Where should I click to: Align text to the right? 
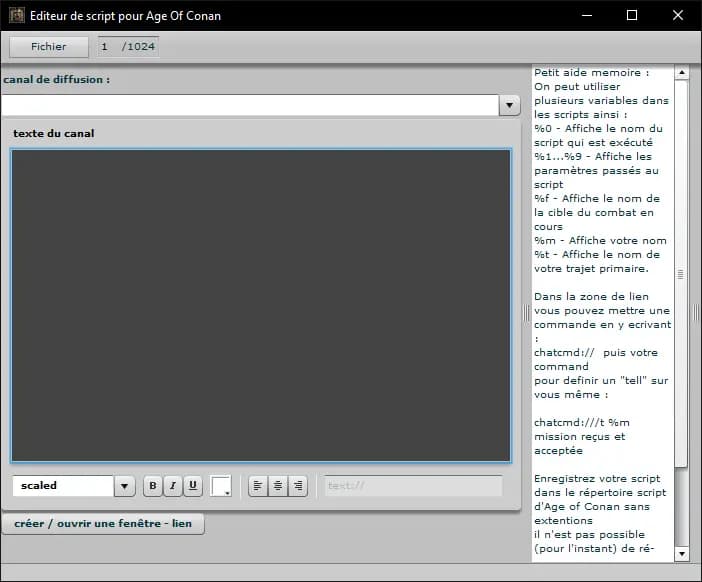(x=297, y=486)
